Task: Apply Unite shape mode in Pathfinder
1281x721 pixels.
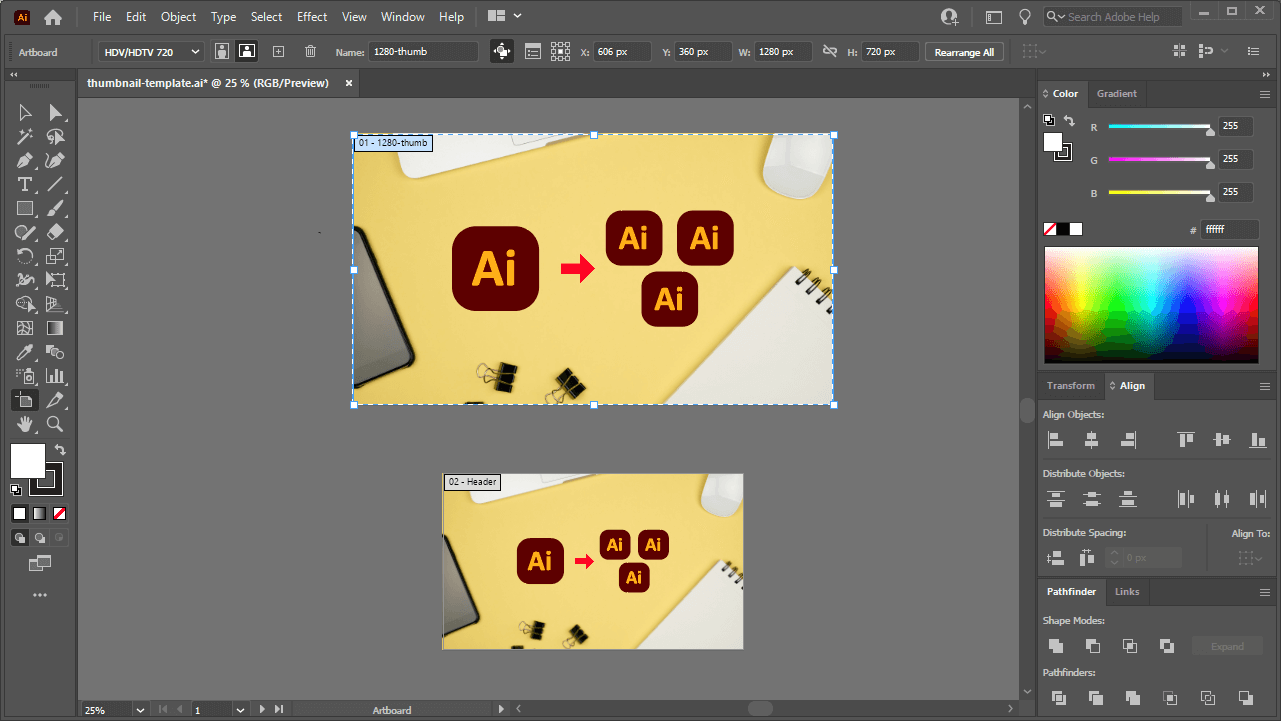Action: coord(1056,646)
